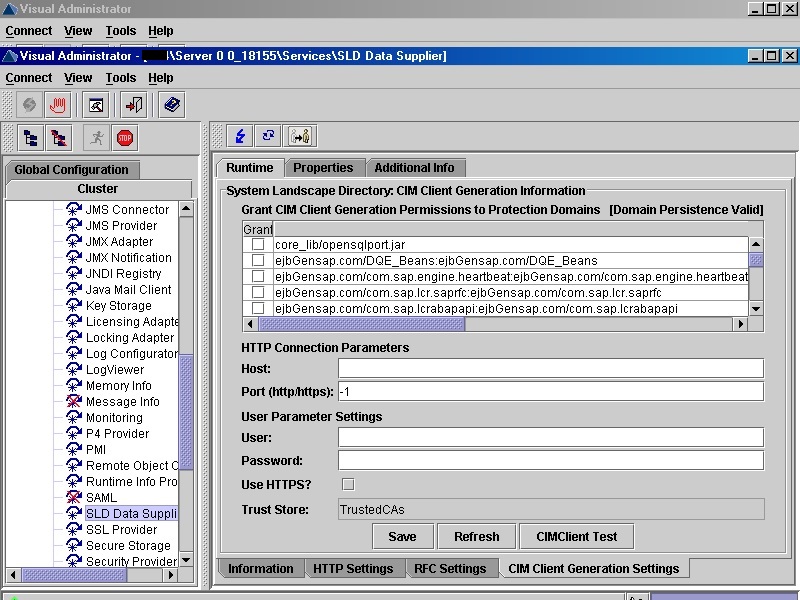Click into the User input field

[551, 437]
